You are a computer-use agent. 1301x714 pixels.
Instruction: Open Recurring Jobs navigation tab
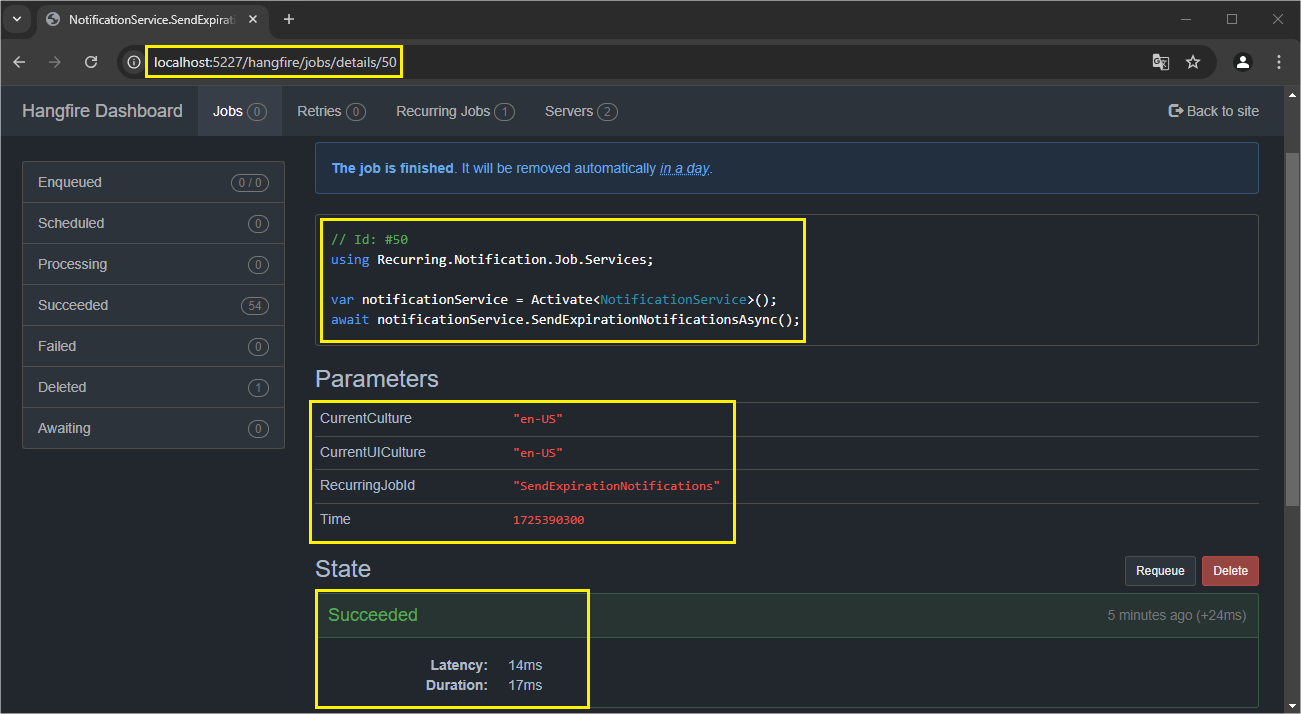455,111
